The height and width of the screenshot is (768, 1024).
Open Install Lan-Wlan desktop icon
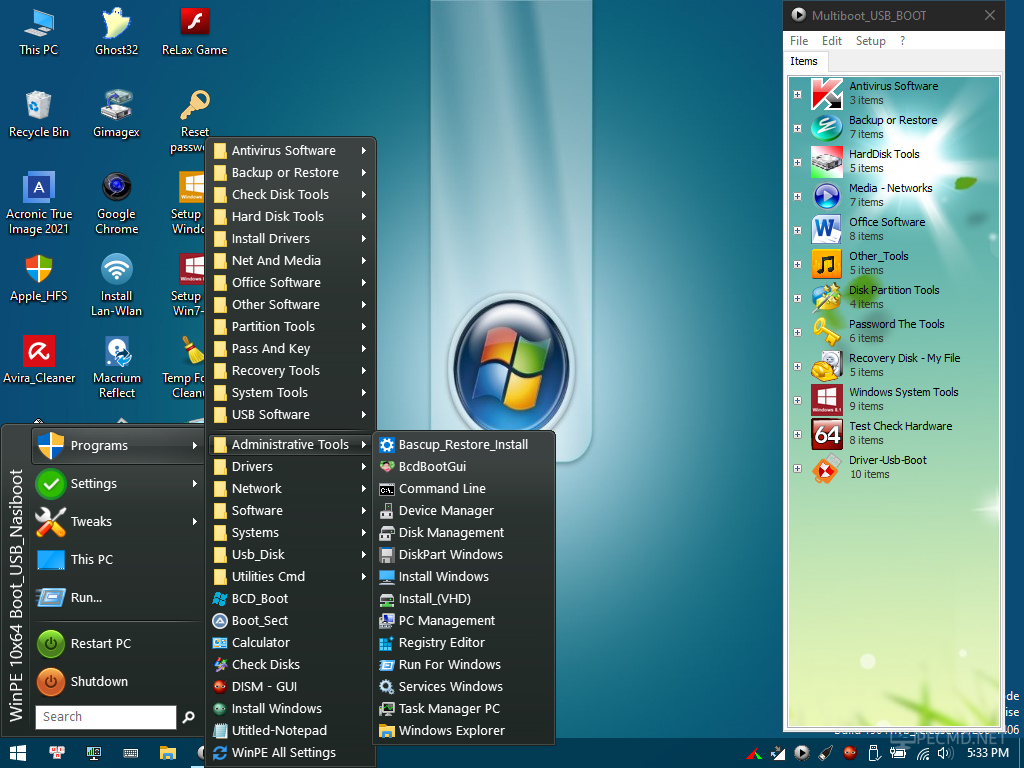click(x=116, y=285)
